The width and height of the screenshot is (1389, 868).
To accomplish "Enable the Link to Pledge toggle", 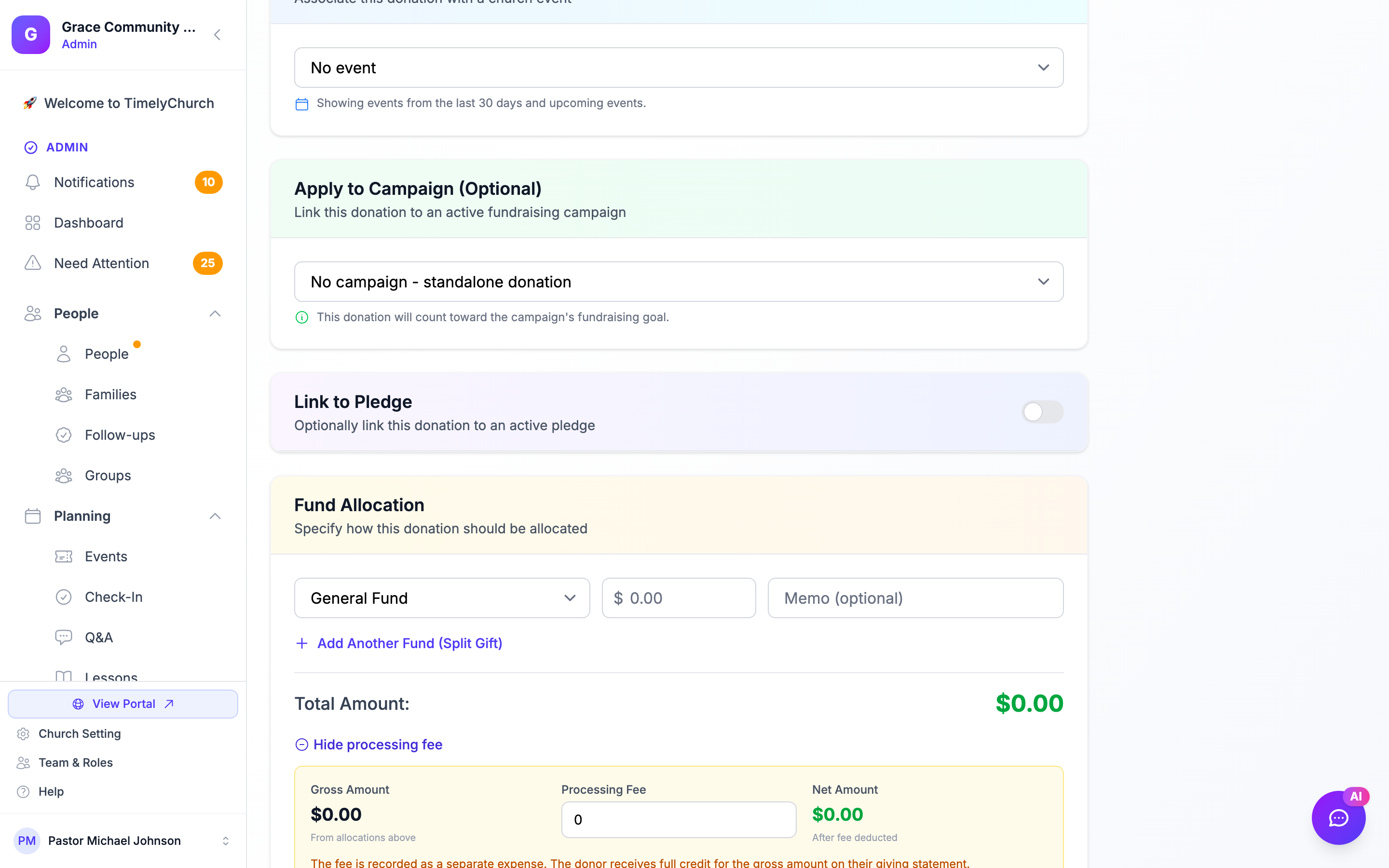I will click(1042, 412).
